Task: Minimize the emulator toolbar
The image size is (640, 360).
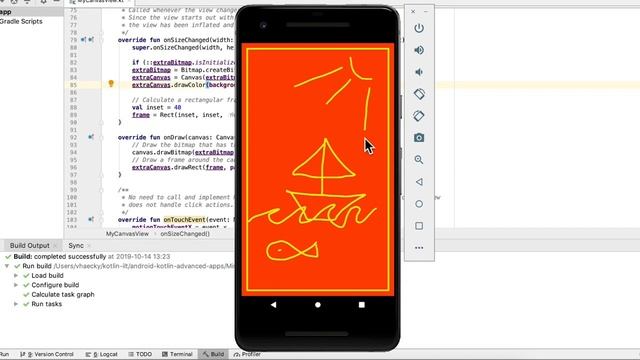Action: pyautogui.click(x=426, y=11)
